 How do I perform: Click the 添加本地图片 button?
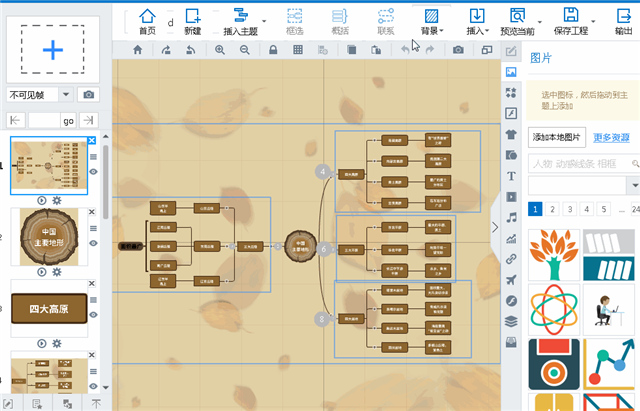[x=558, y=136]
